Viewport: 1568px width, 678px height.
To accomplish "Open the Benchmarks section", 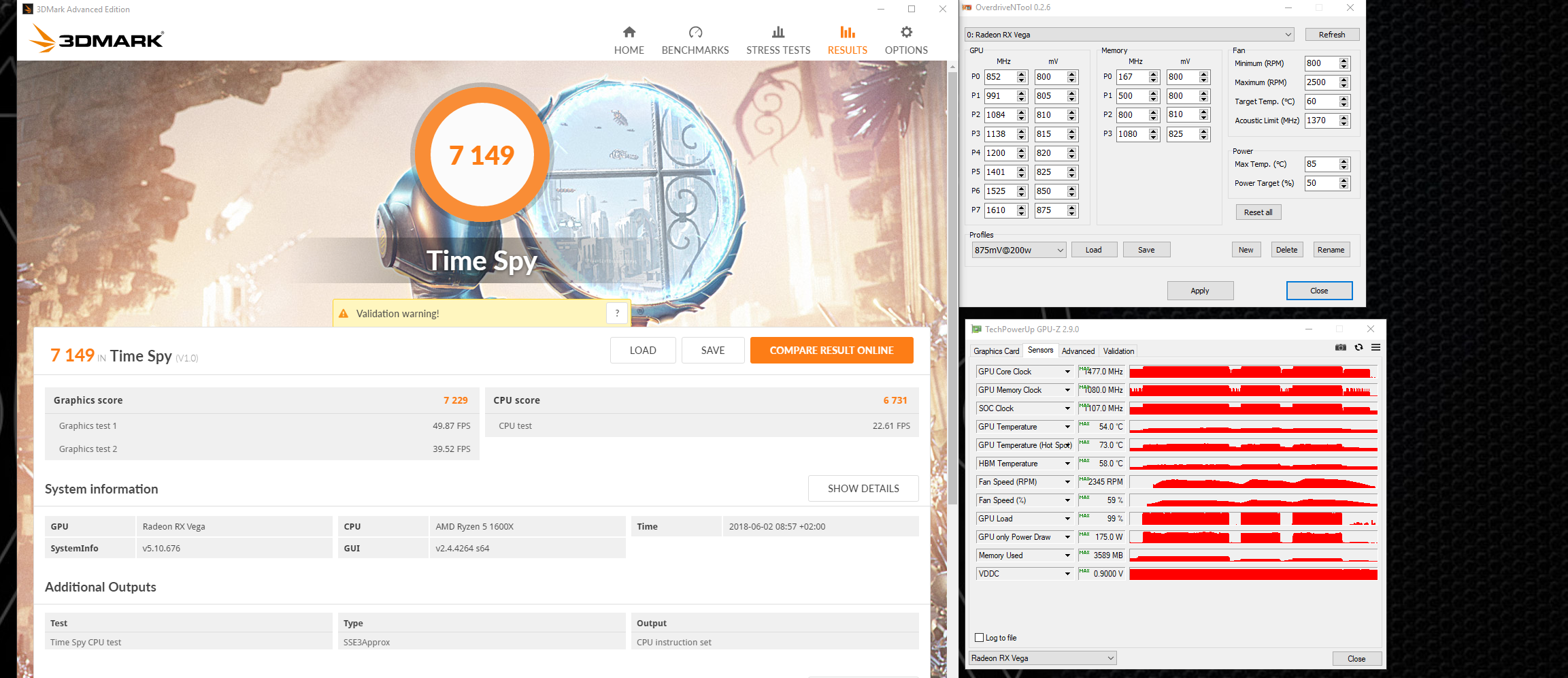I will (x=695, y=41).
